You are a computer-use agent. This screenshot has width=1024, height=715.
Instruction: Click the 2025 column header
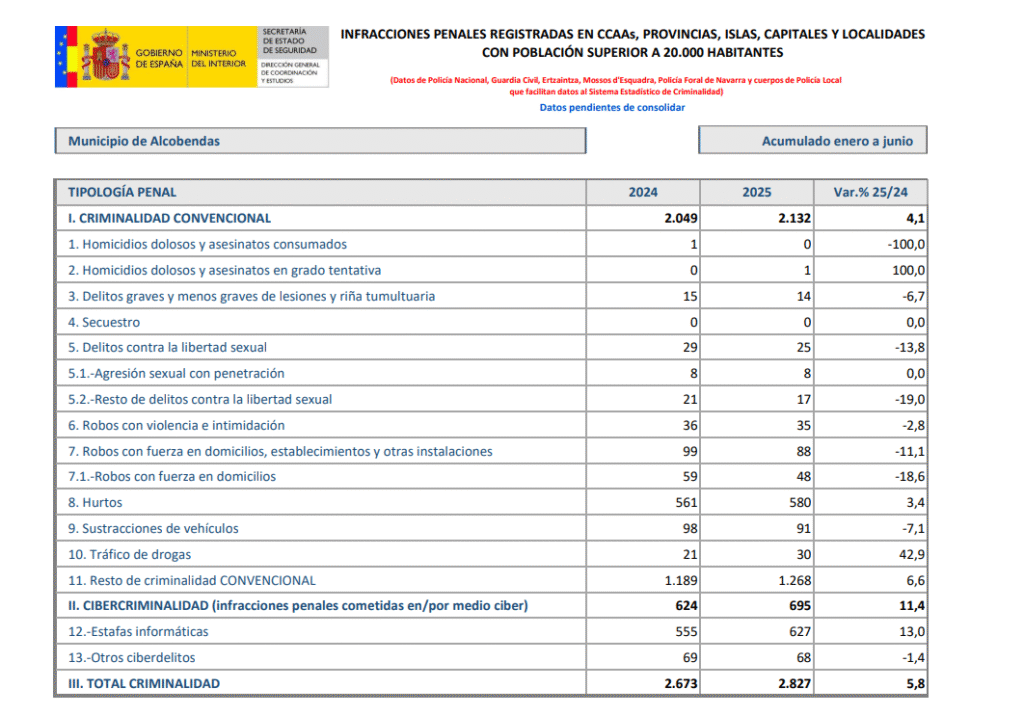757,192
